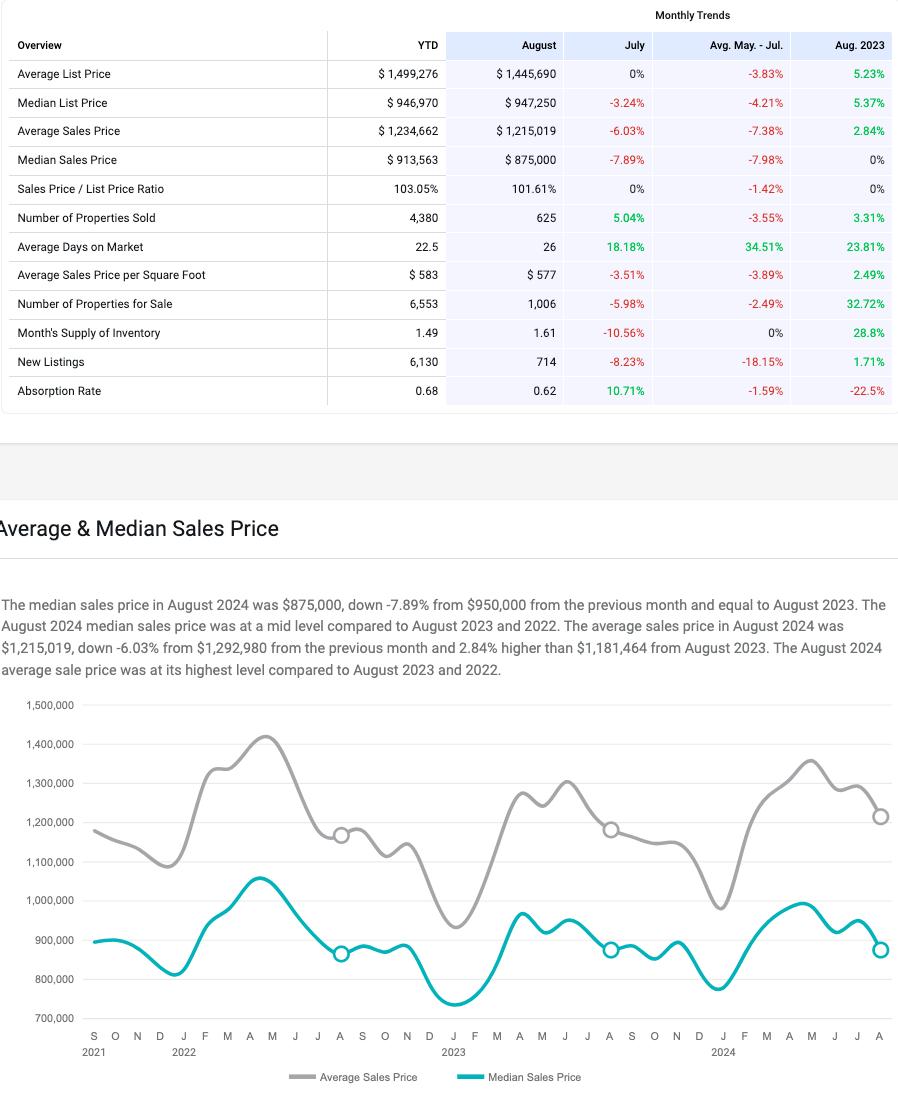The image size is (898, 1098).
Task: Select the August column header
Action: [x=539, y=45]
